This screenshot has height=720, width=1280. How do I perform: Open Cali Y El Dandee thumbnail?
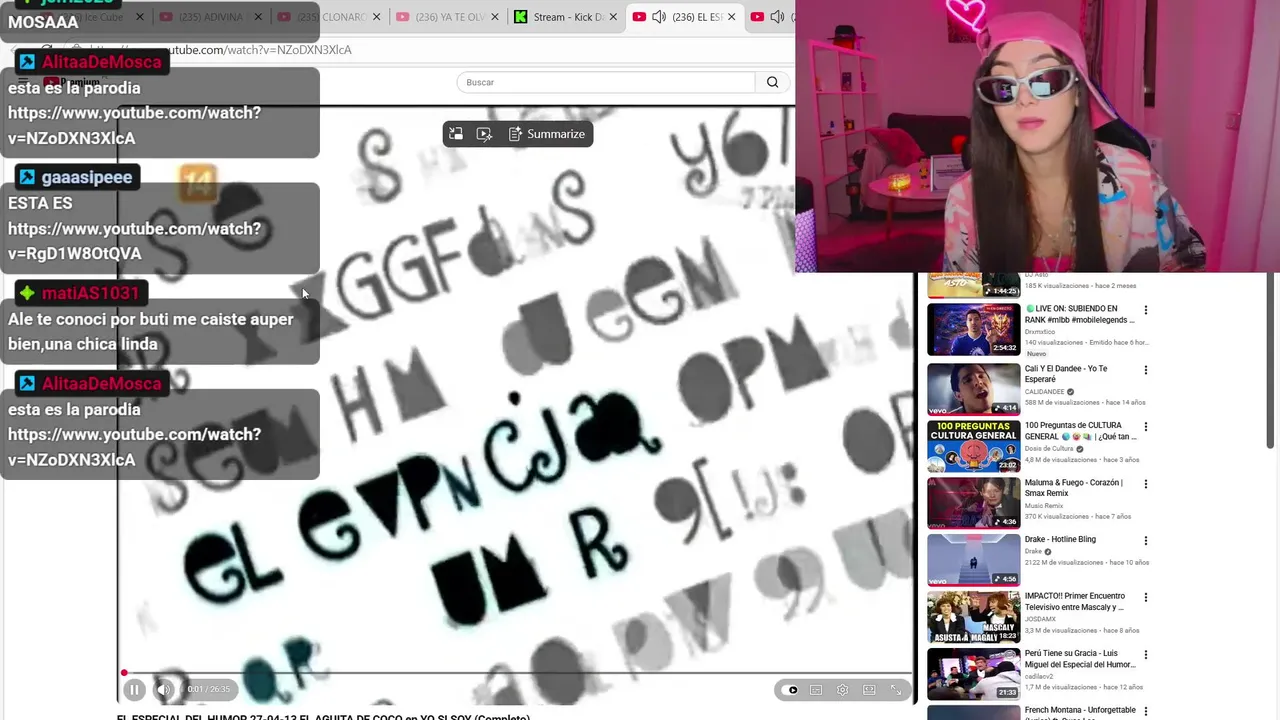[973, 388]
